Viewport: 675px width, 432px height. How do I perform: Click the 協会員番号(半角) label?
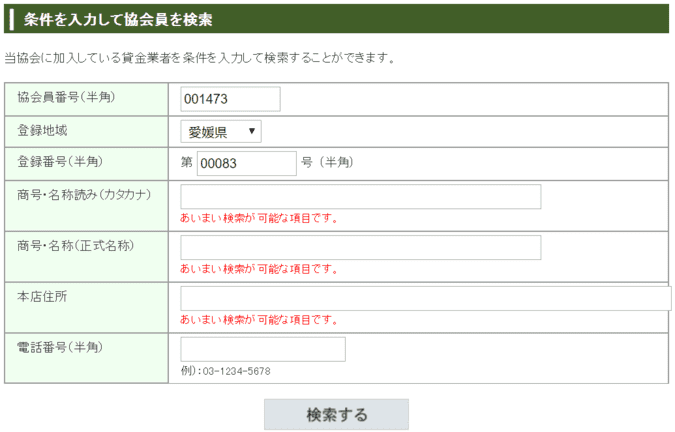(66, 97)
